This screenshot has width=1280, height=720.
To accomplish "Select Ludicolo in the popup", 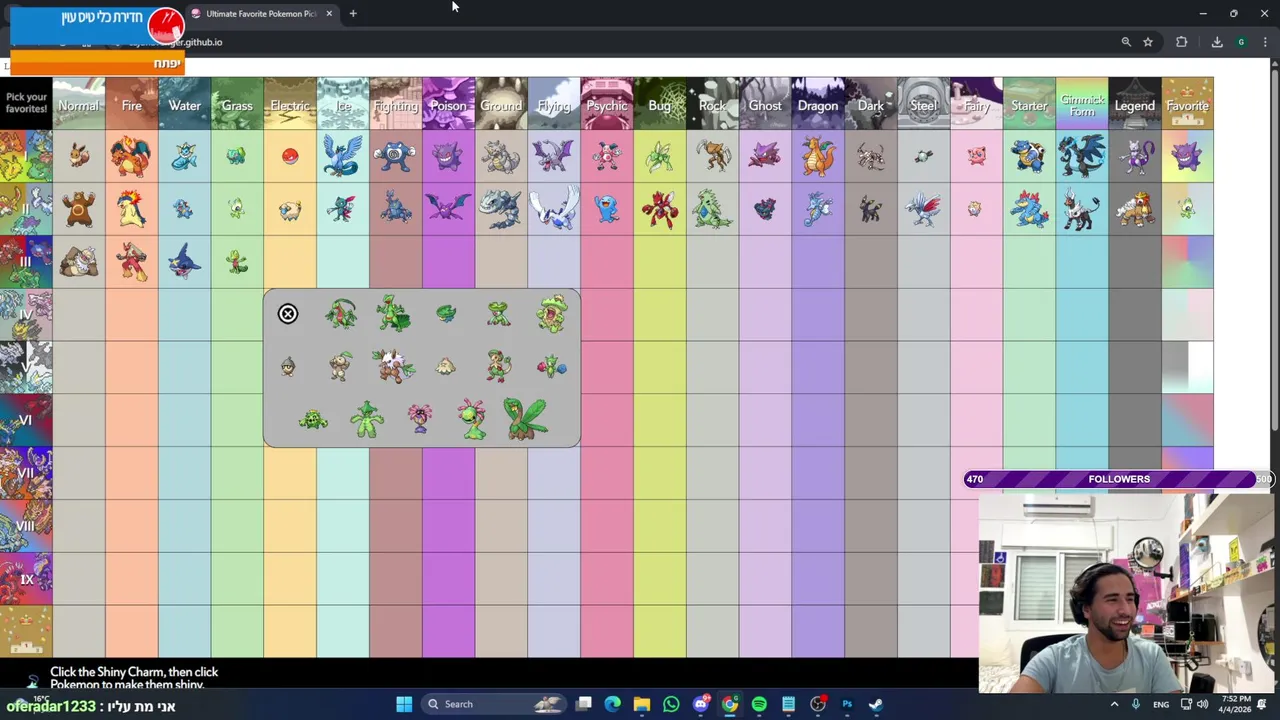I will click(552, 314).
